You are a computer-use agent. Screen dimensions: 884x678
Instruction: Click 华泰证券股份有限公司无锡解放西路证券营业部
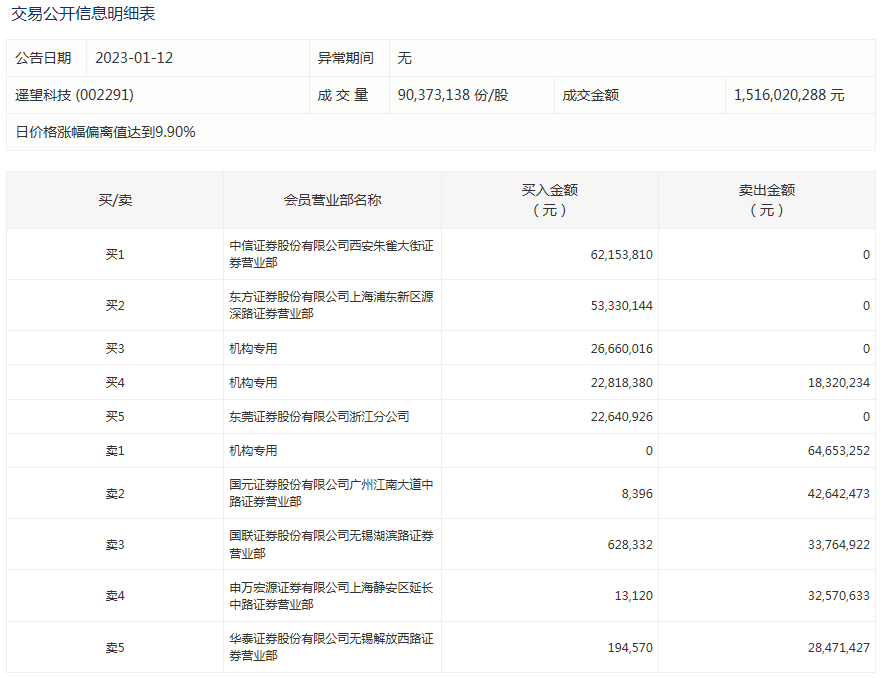point(332,647)
